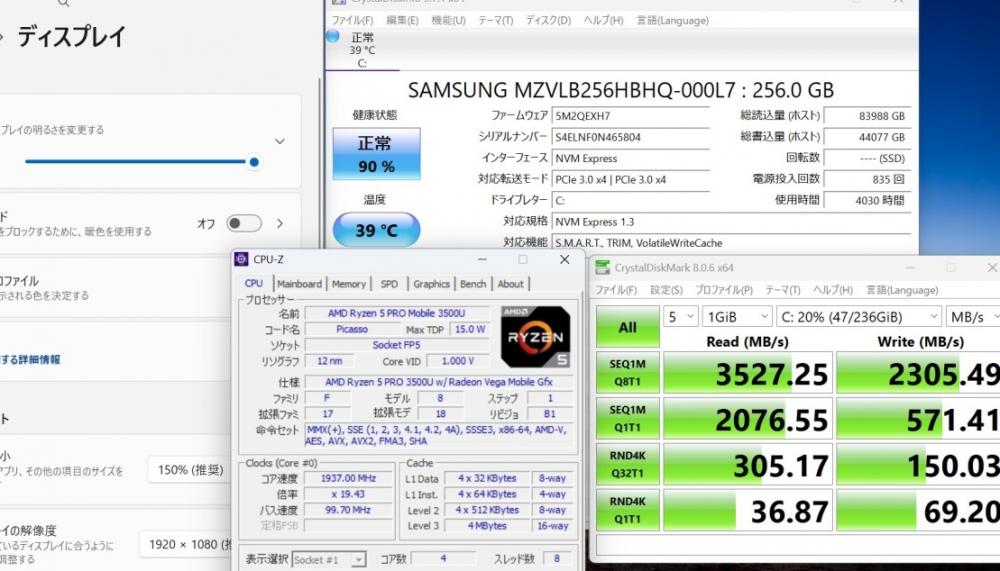Switch to the About tab in CPU-Z

pos(510,284)
